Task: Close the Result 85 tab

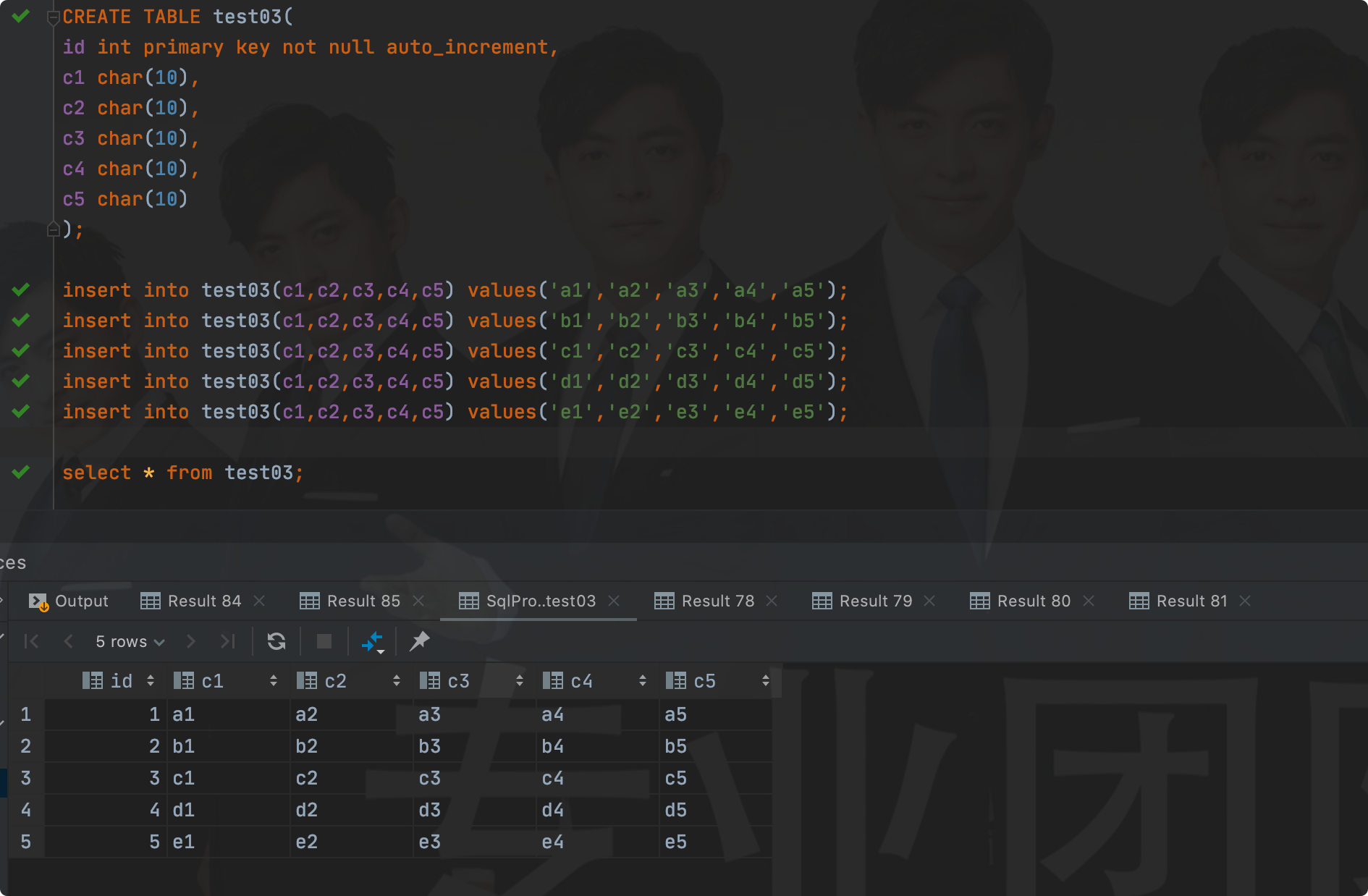Action: pos(418,601)
